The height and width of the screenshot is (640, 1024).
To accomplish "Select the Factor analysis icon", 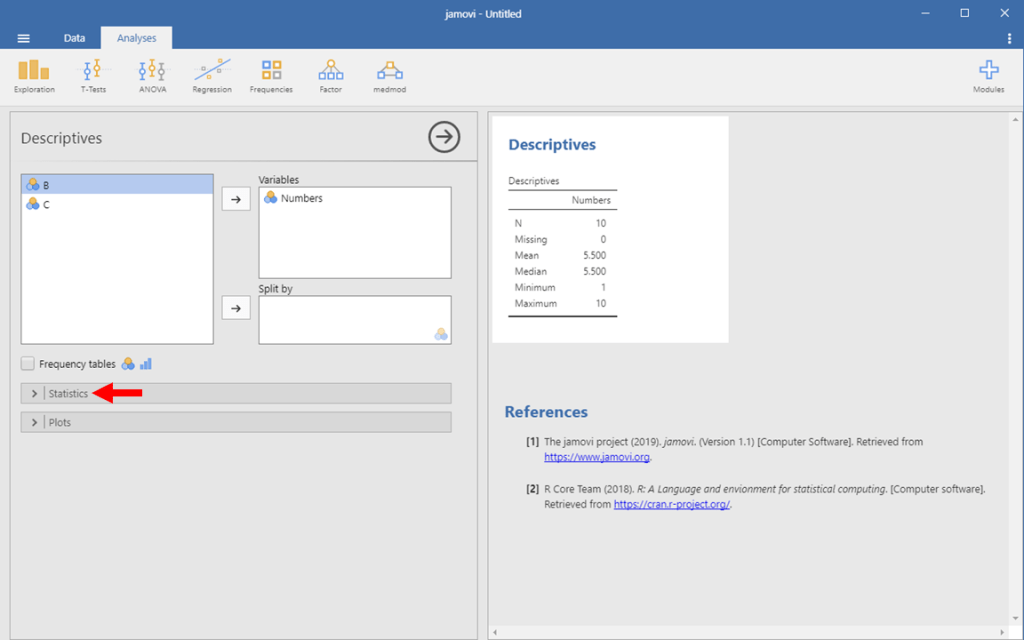I will [x=330, y=75].
